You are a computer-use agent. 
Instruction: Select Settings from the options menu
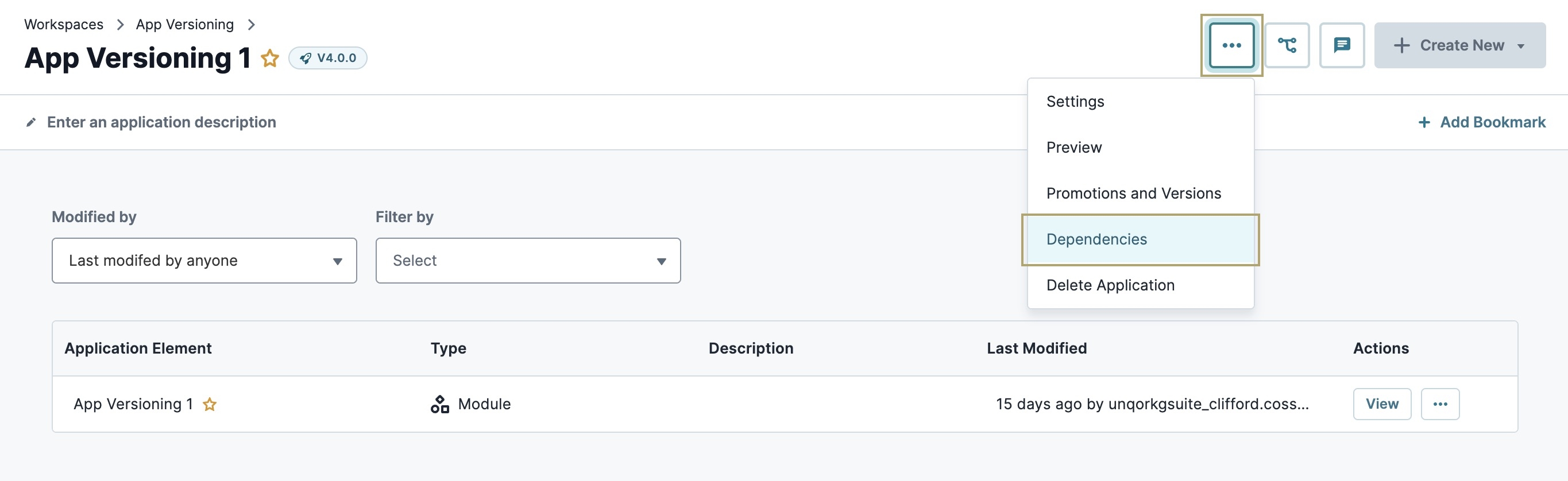(x=1075, y=102)
